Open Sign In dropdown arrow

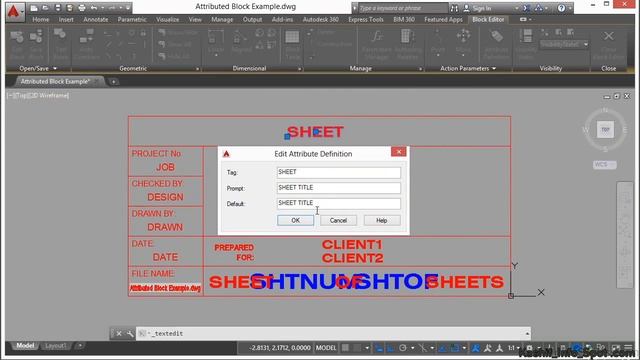[516, 8]
